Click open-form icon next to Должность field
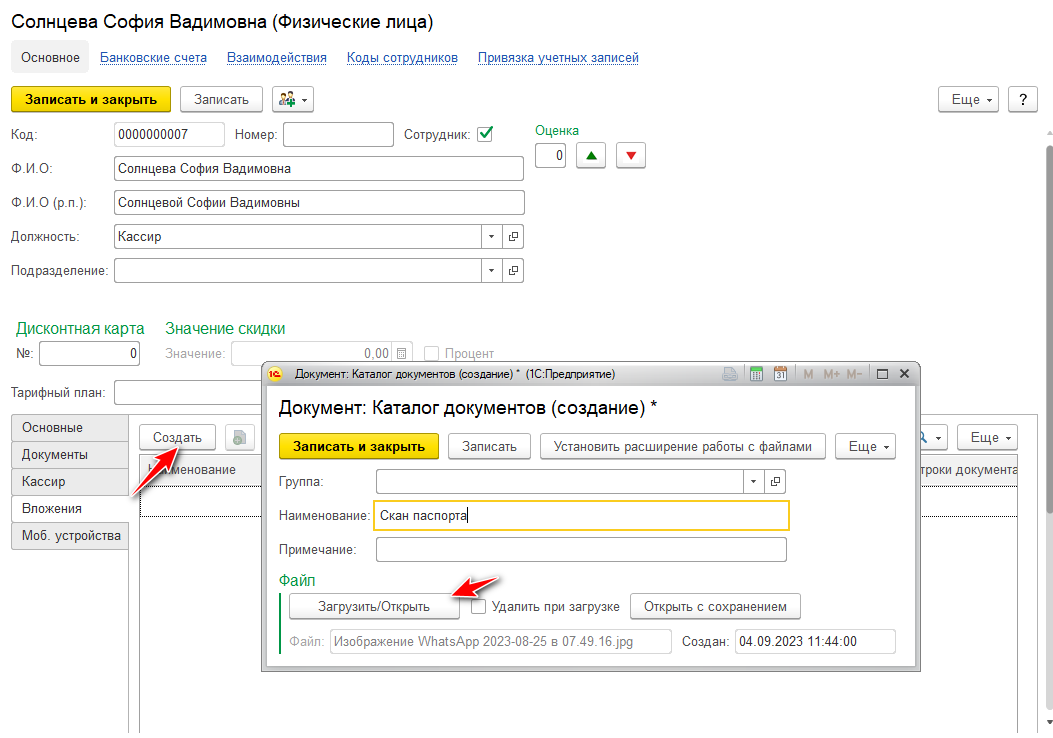1053x738 pixels. (x=513, y=237)
